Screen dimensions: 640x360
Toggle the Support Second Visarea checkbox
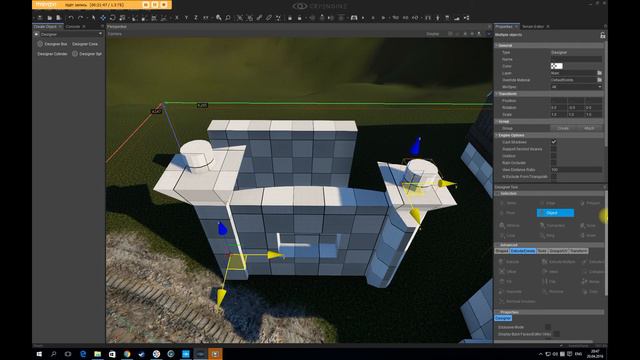pos(554,149)
